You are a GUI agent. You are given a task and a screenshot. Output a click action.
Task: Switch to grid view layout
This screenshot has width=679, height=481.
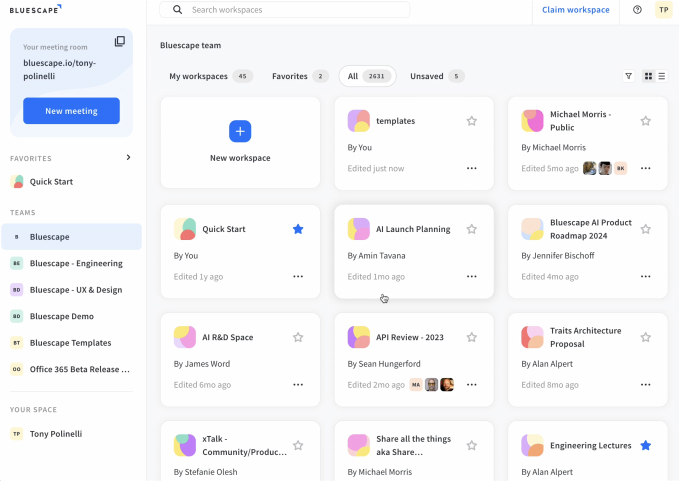click(x=648, y=76)
